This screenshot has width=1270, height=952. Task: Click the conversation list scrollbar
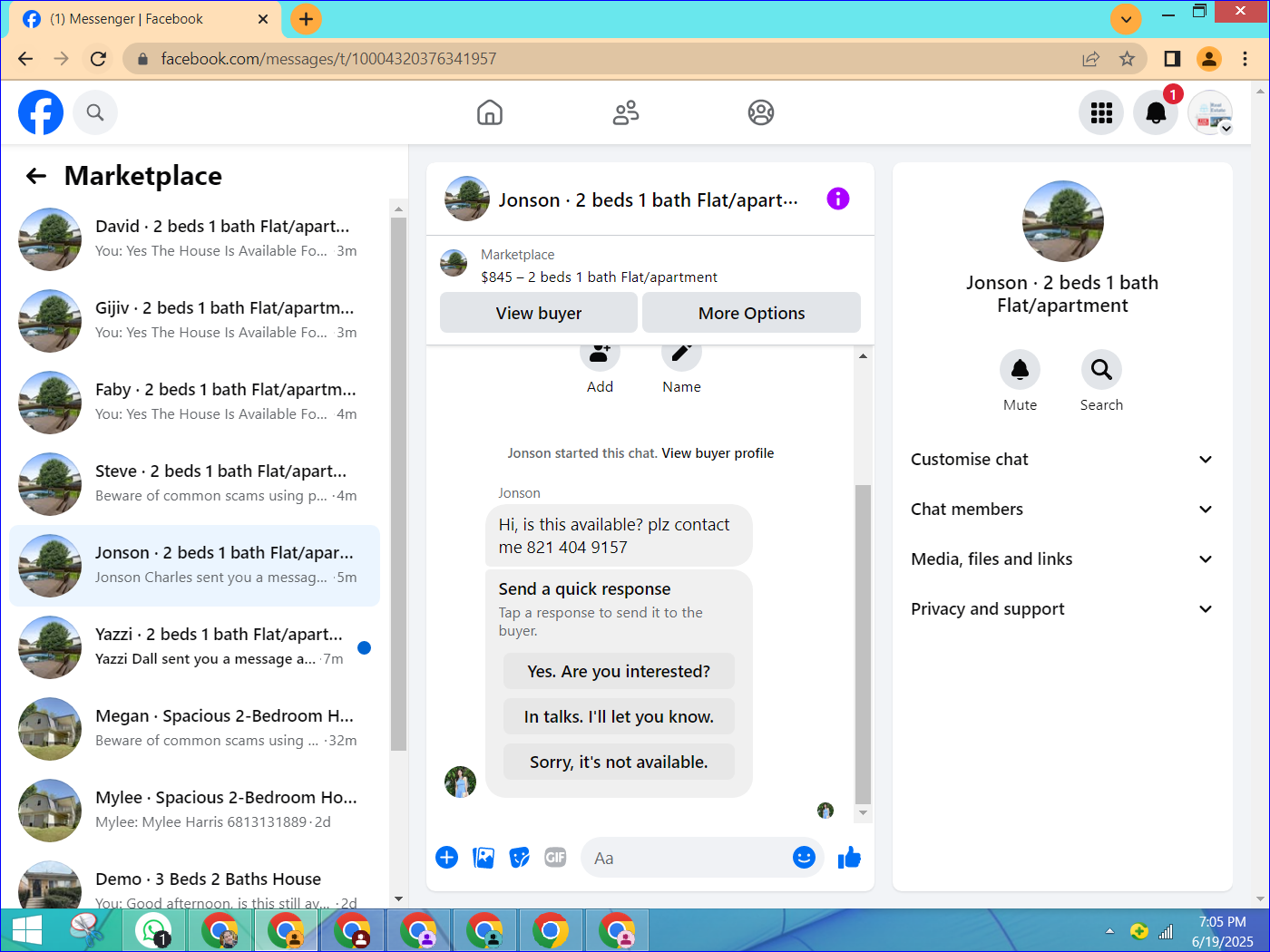click(398, 482)
